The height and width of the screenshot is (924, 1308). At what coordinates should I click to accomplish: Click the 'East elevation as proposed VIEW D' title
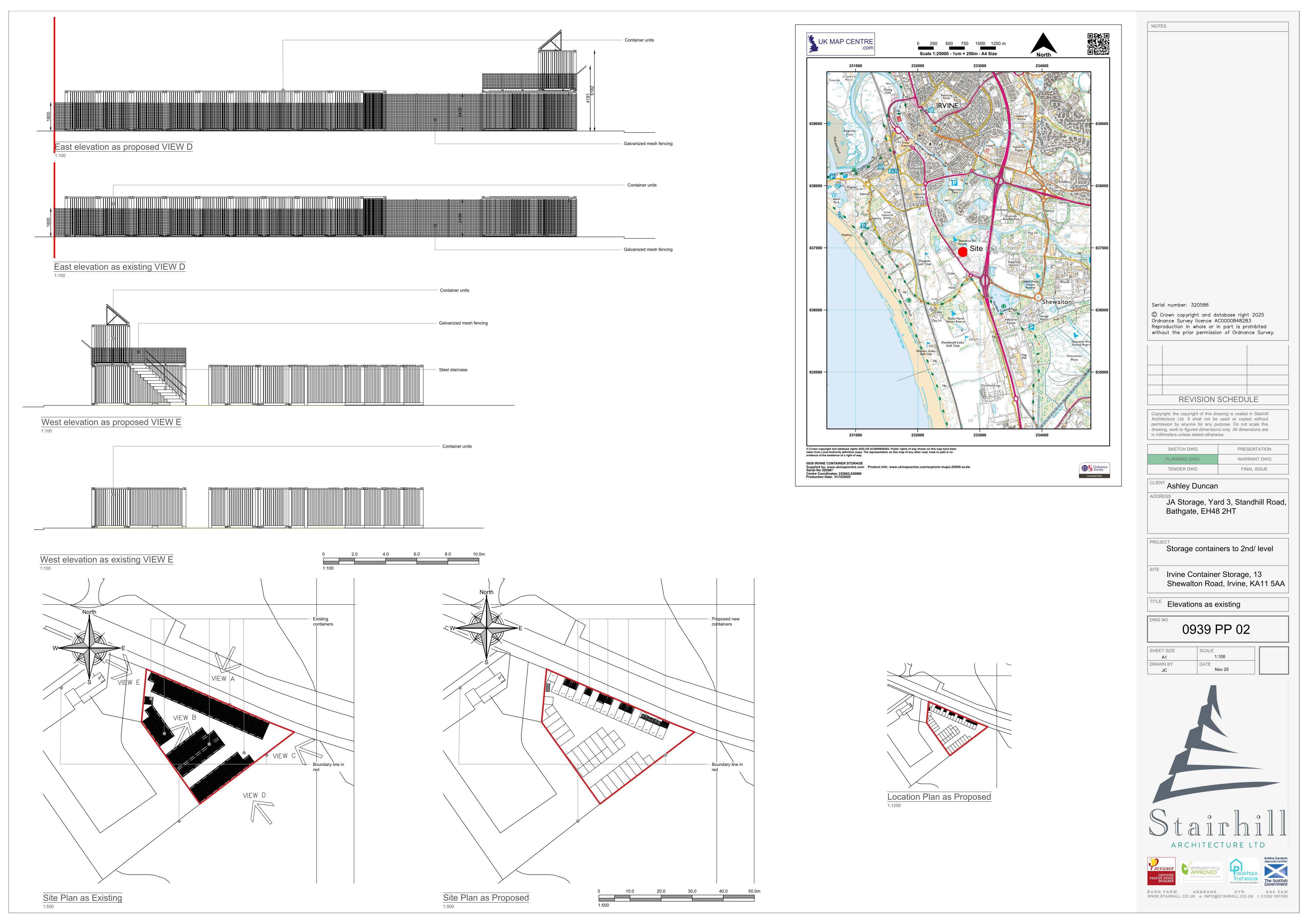pos(124,147)
